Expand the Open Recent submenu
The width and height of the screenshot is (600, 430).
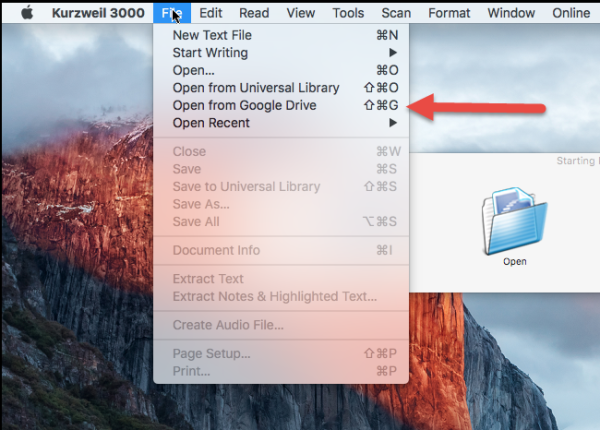pos(281,123)
